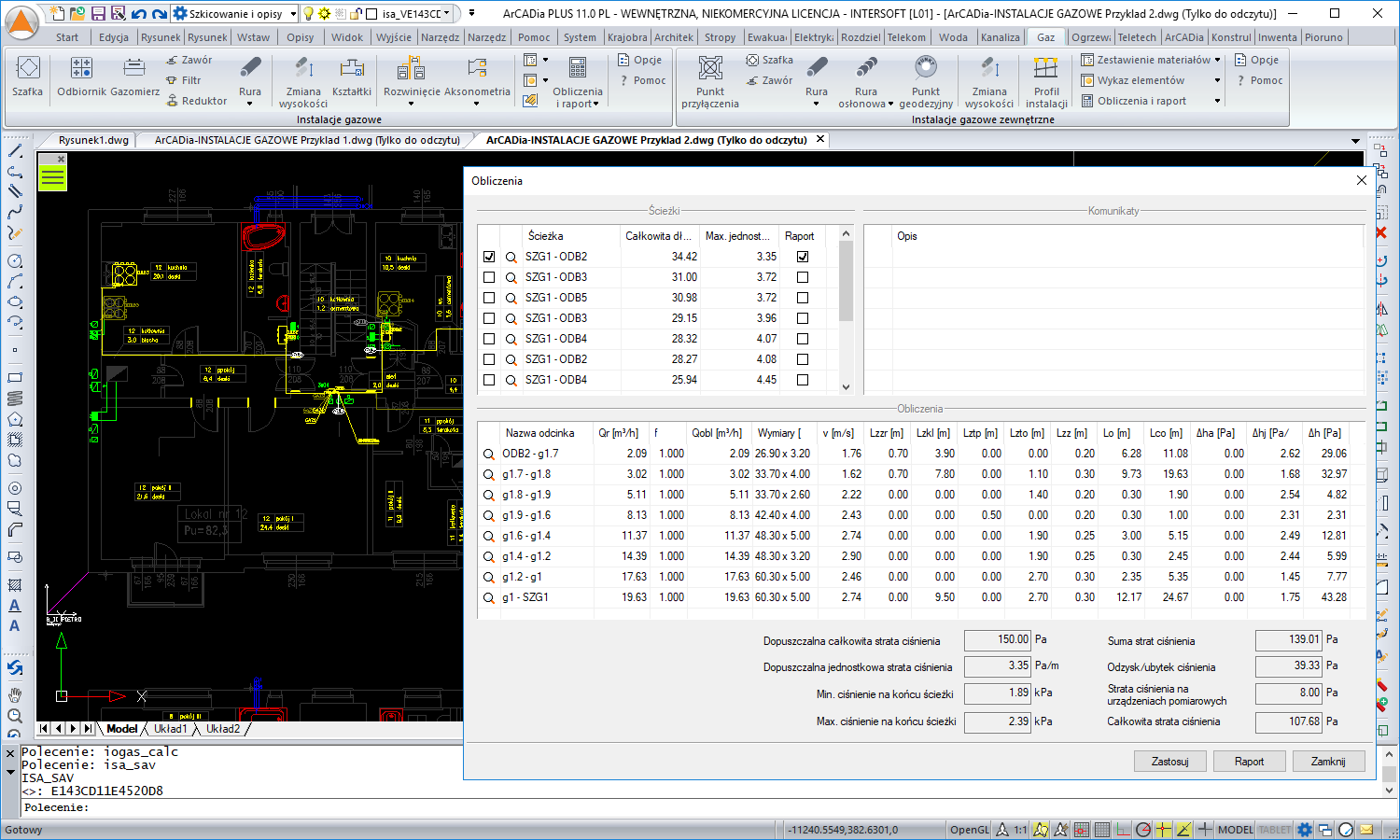
Task: Expand Obliczenia i raport dropdown in external gas panel
Action: click(1217, 101)
